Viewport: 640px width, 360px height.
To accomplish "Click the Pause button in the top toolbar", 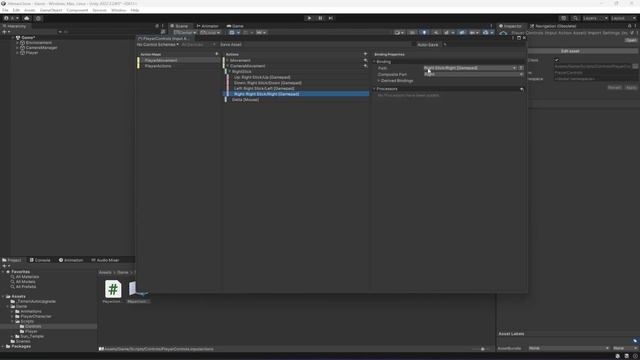I will pyautogui.click(x=320, y=18).
